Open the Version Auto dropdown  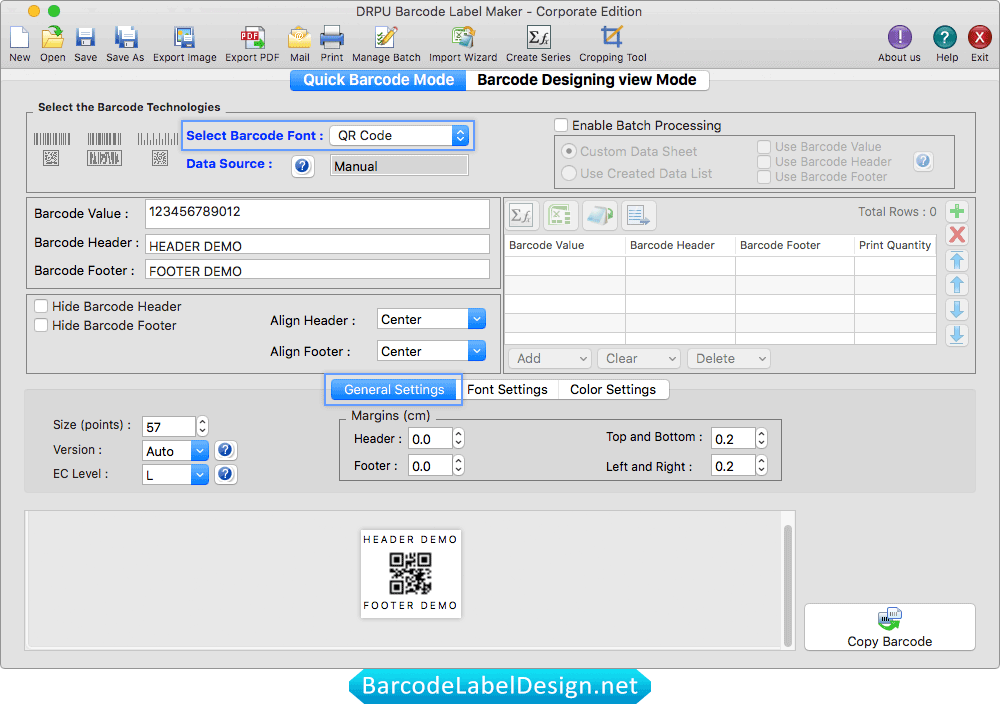tap(175, 451)
